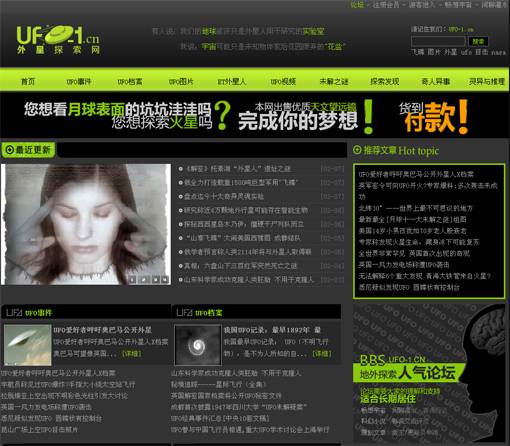Select the first slideshow number button
Screen dimensions: 510x446
pyautogui.click(x=133, y=280)
